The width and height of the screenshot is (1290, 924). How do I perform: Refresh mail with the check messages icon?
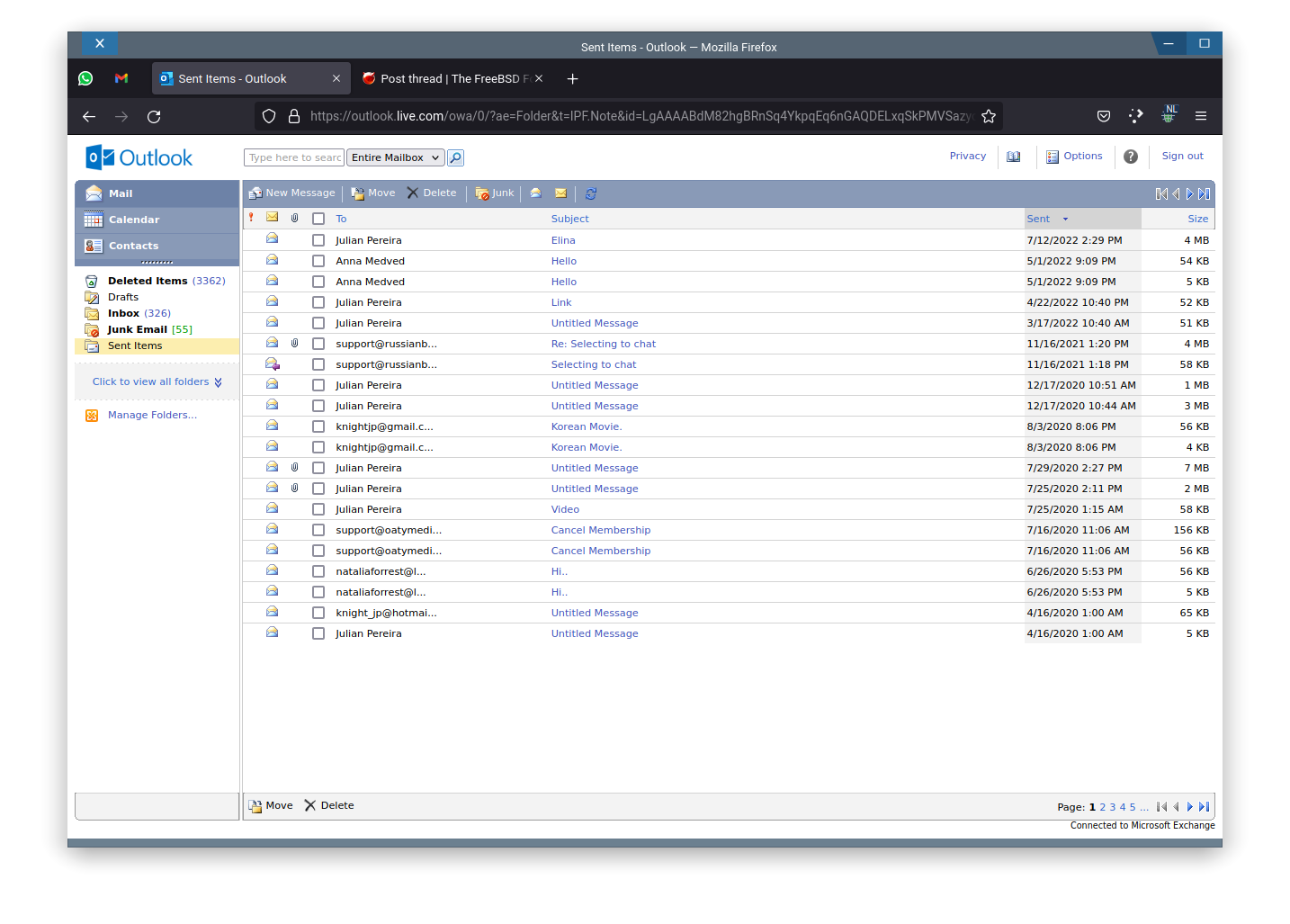tap(591, 193)
